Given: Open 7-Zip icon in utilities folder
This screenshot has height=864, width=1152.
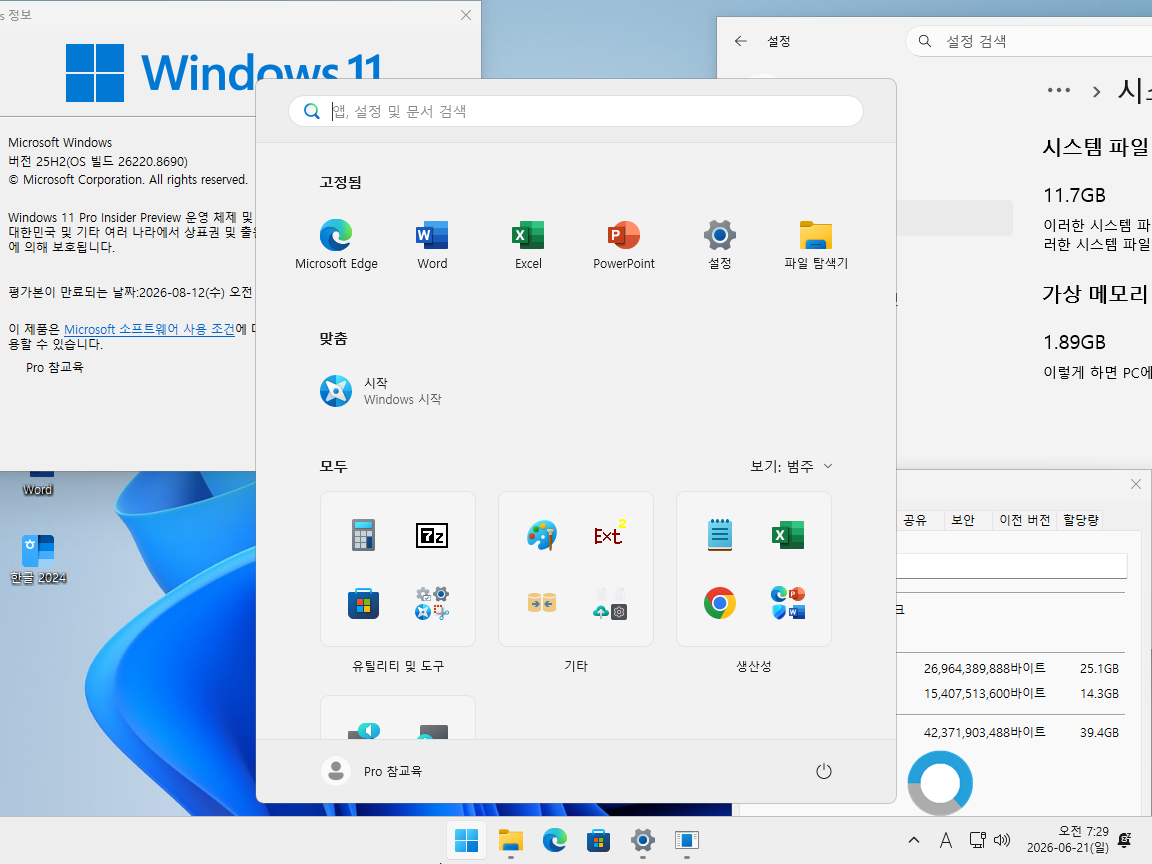Looking at the screenshot, I should point(432,535).
